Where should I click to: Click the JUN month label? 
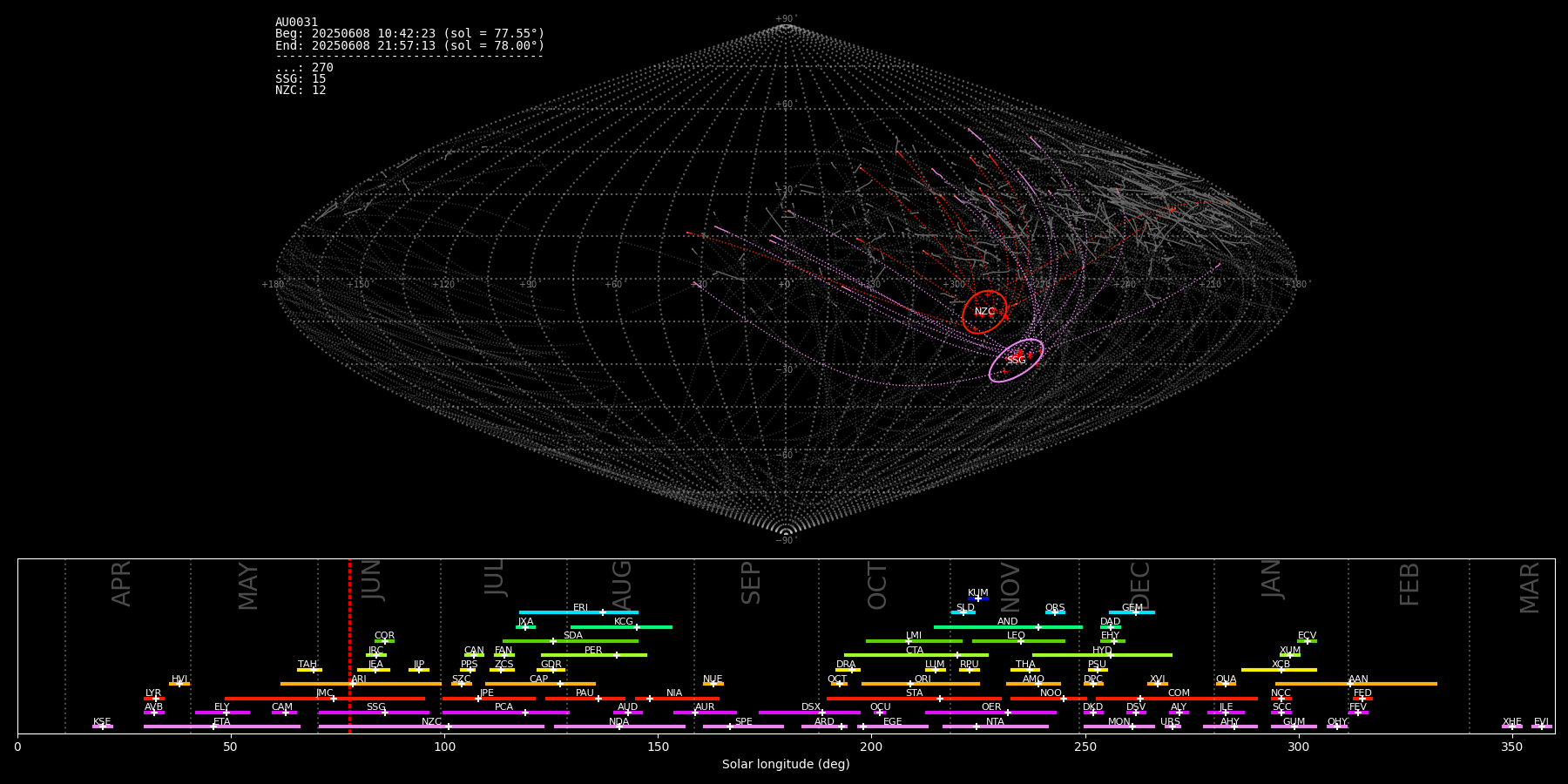[x=372, y=579]
